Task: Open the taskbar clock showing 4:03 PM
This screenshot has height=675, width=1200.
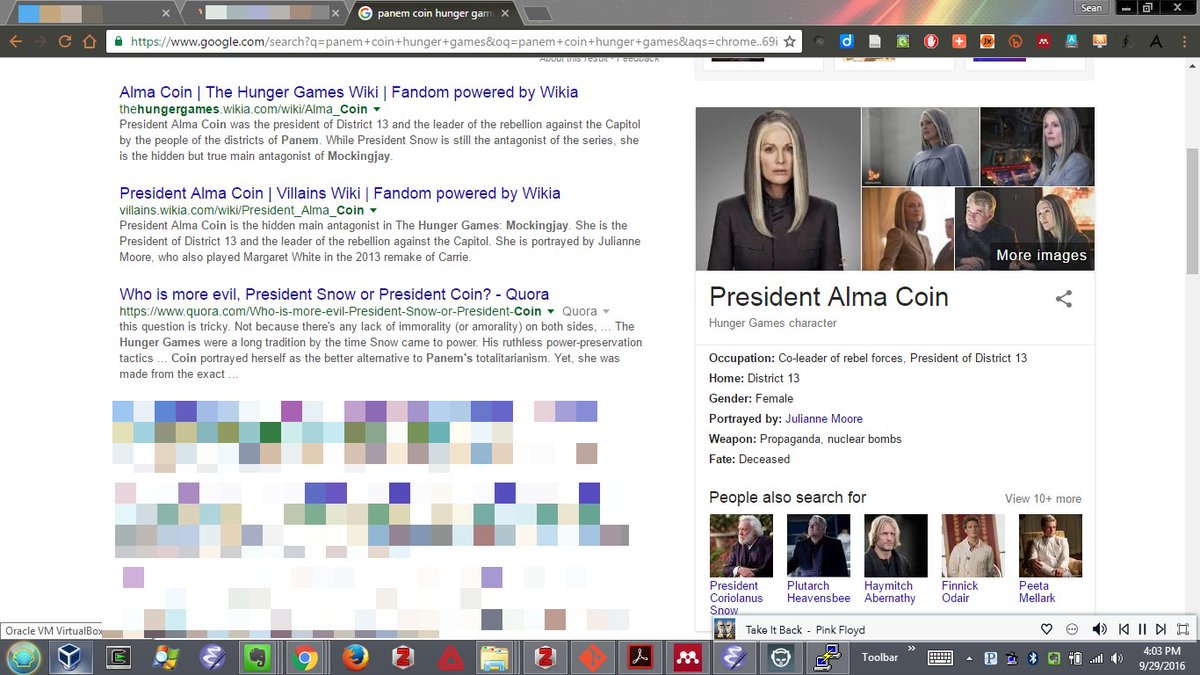Action: coord(1164,657)
